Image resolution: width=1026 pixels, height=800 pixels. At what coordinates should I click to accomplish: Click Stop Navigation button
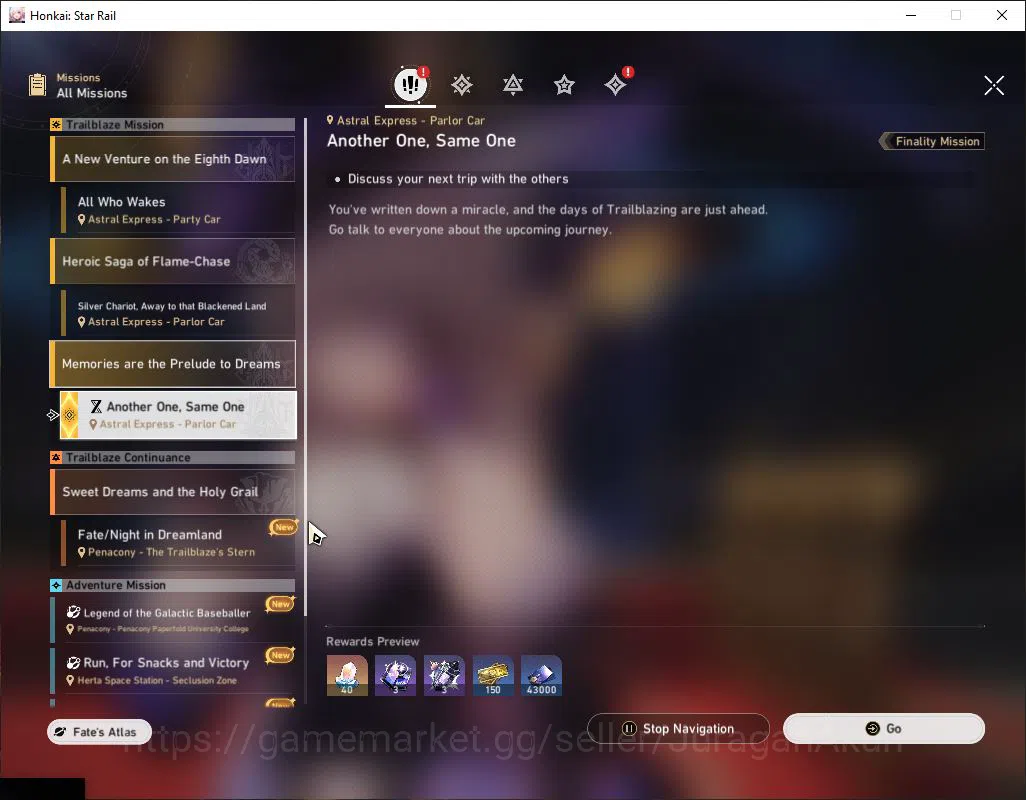pyautogui.click(x=678, y=728)
